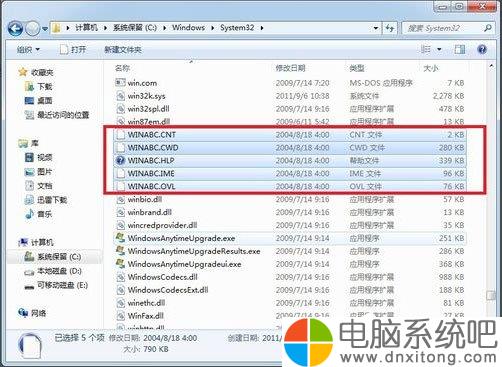Click the 计算机 breadcrumb in address bar
Image resolution: width=502 pixels, height=367 pixels.
click(x=86, y=28)
